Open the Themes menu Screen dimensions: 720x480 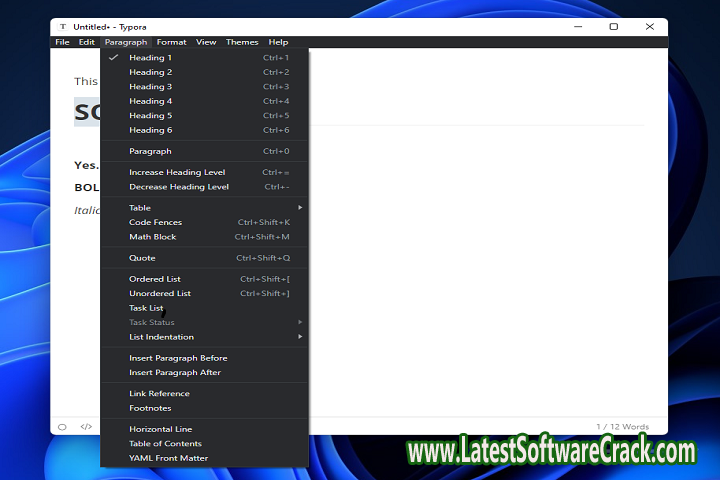click(x=242, y=42)
